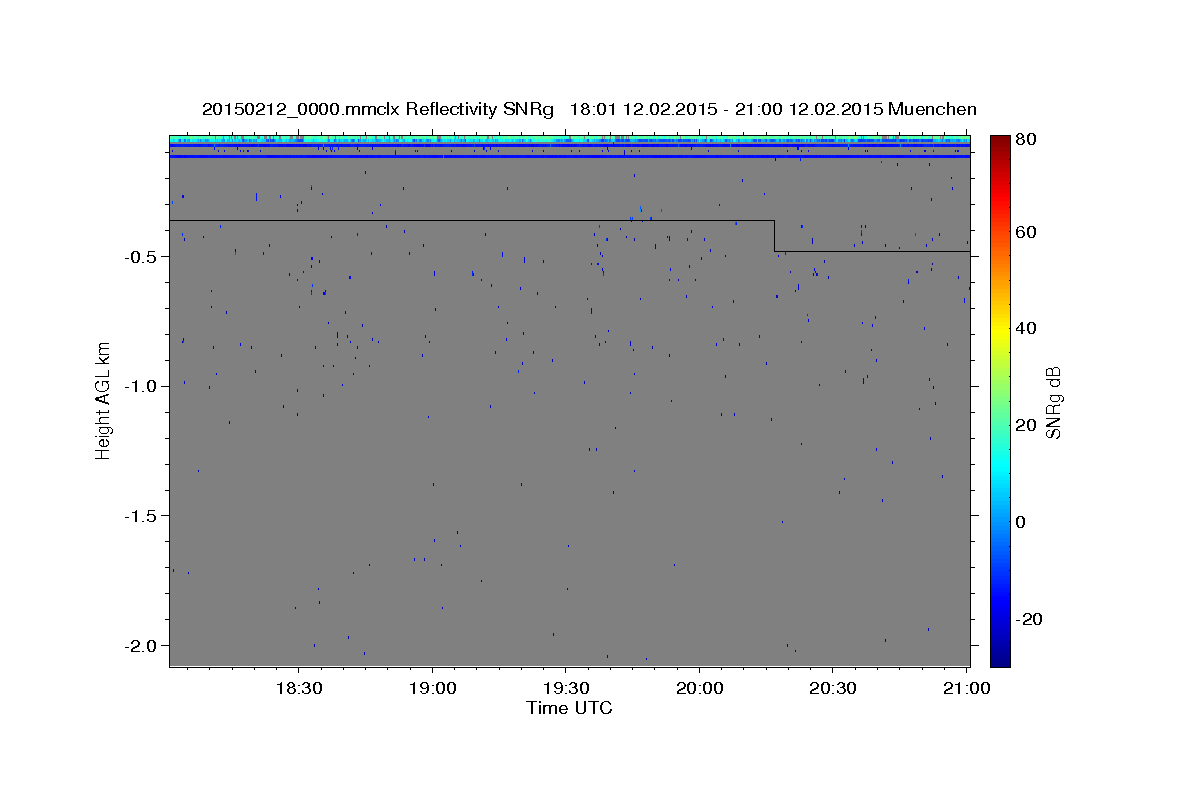Click the colorbar value 80

tap(1026, 139)
